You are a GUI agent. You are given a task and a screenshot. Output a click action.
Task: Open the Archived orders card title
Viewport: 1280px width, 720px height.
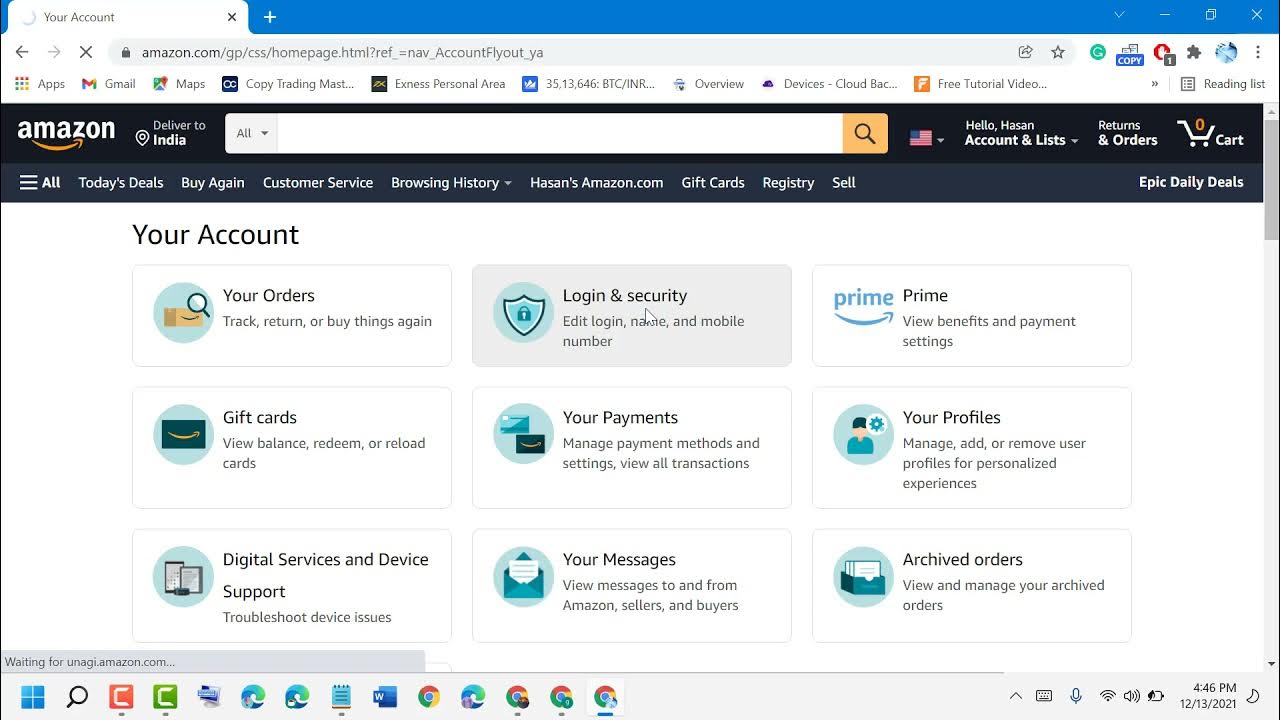pyautogui.click(x=963, y=559)
